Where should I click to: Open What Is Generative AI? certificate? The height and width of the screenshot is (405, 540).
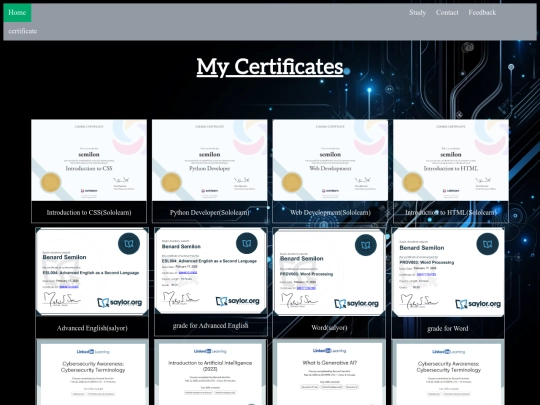pyautogui.click(x=330, y=373)
